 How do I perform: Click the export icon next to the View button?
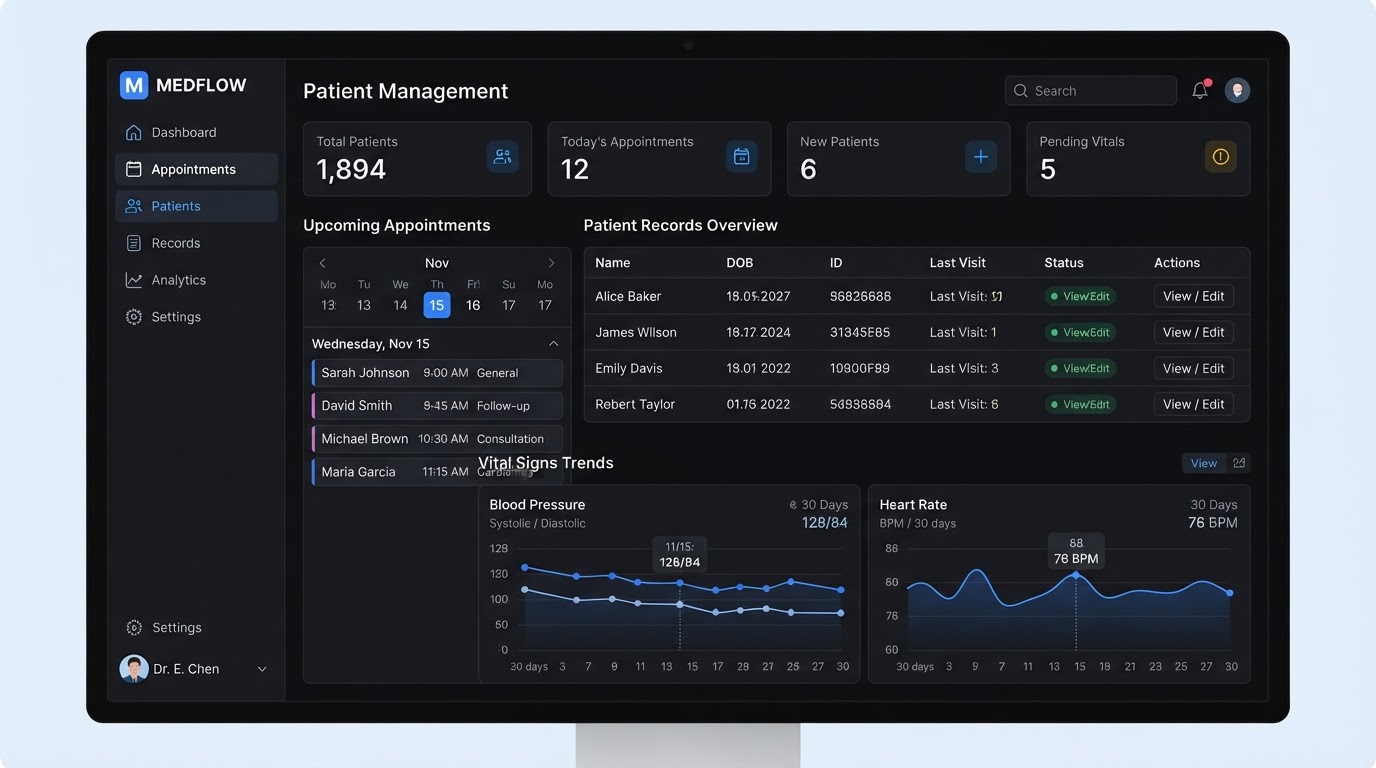click(x=1239, y=463)
